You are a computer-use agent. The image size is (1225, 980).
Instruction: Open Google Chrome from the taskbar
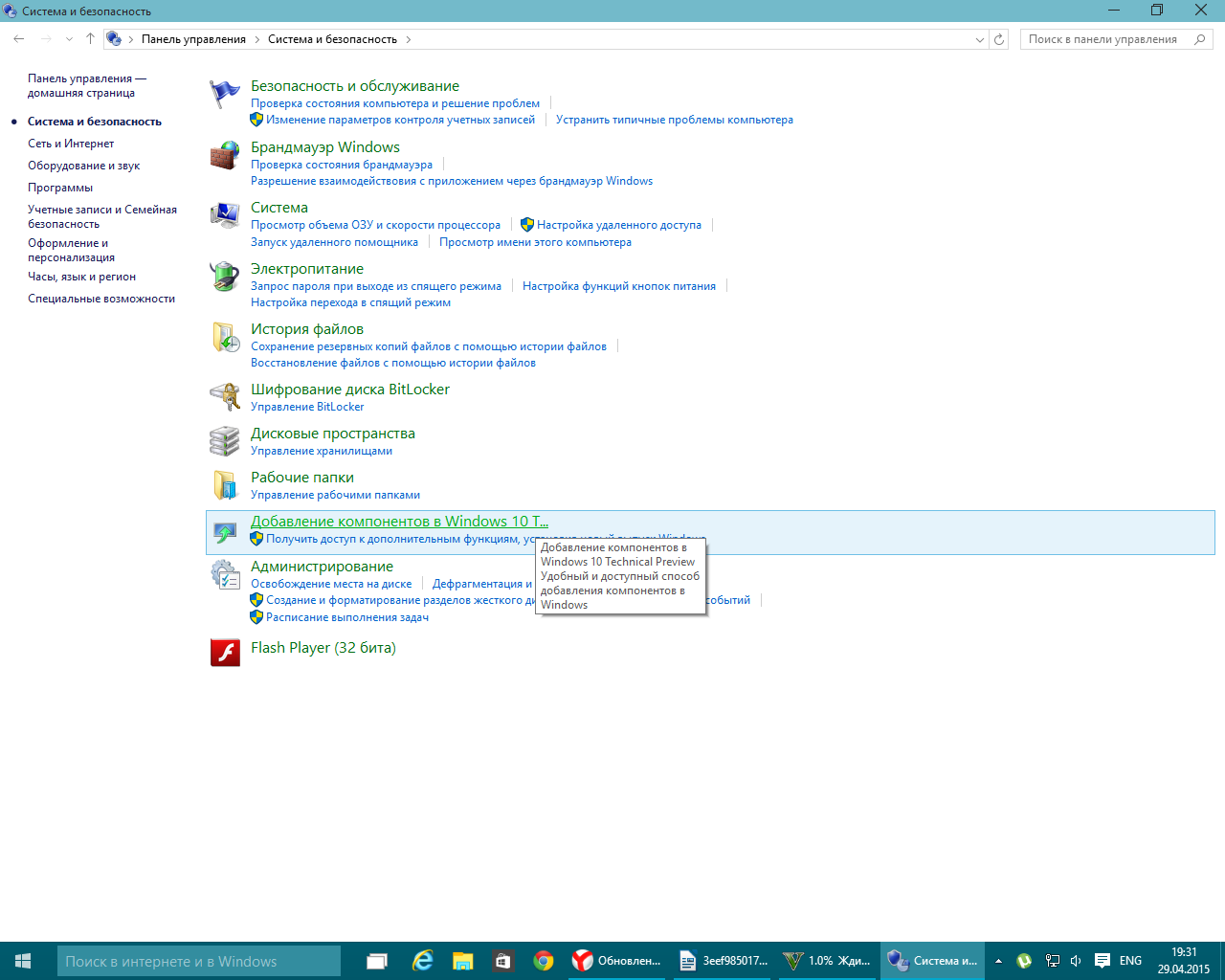pyautogui.click(x=544, y=961)
